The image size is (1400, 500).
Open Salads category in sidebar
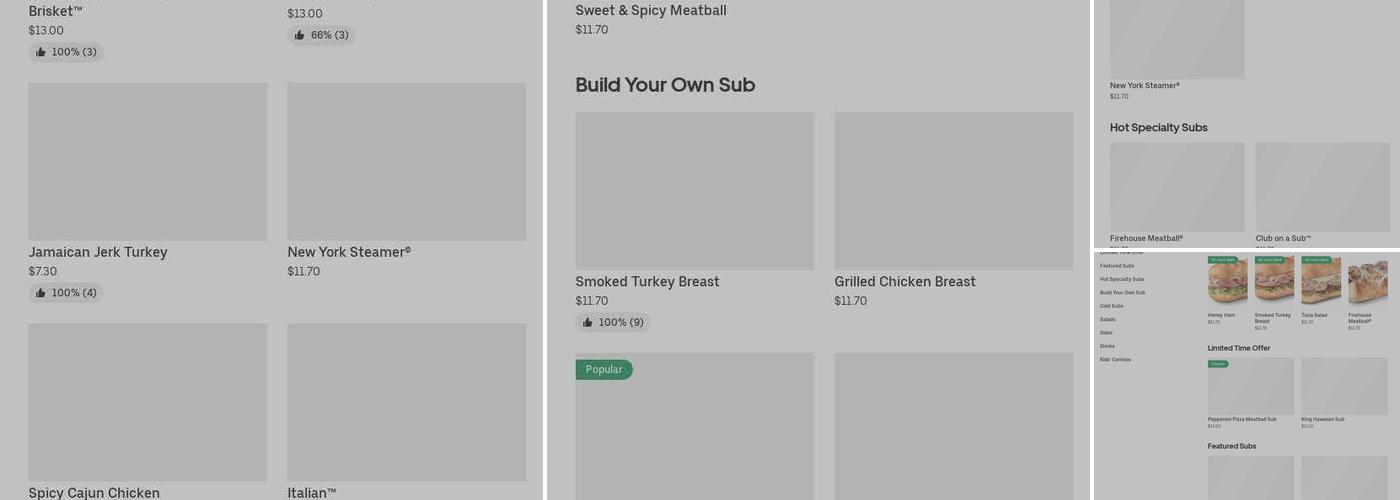tap(1108, 320)
